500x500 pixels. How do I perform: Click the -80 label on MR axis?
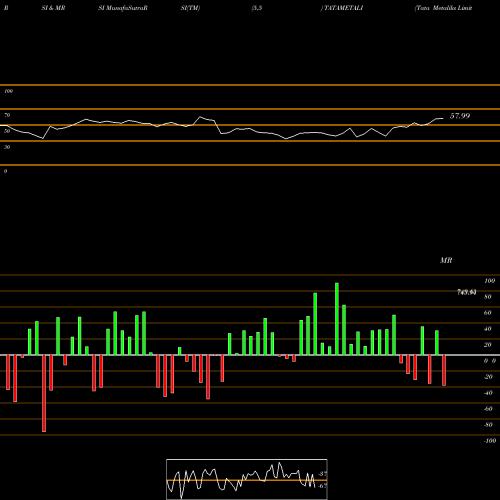488,425
